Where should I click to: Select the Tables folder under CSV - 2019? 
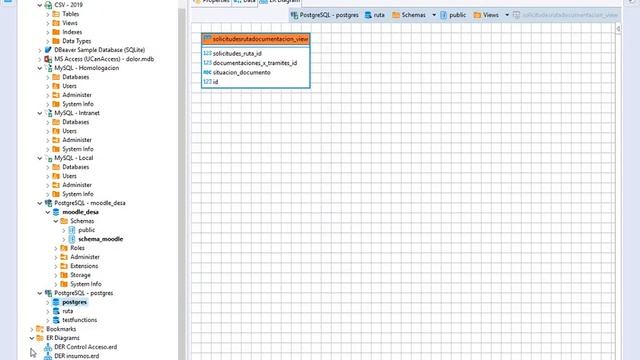[71, 14]
